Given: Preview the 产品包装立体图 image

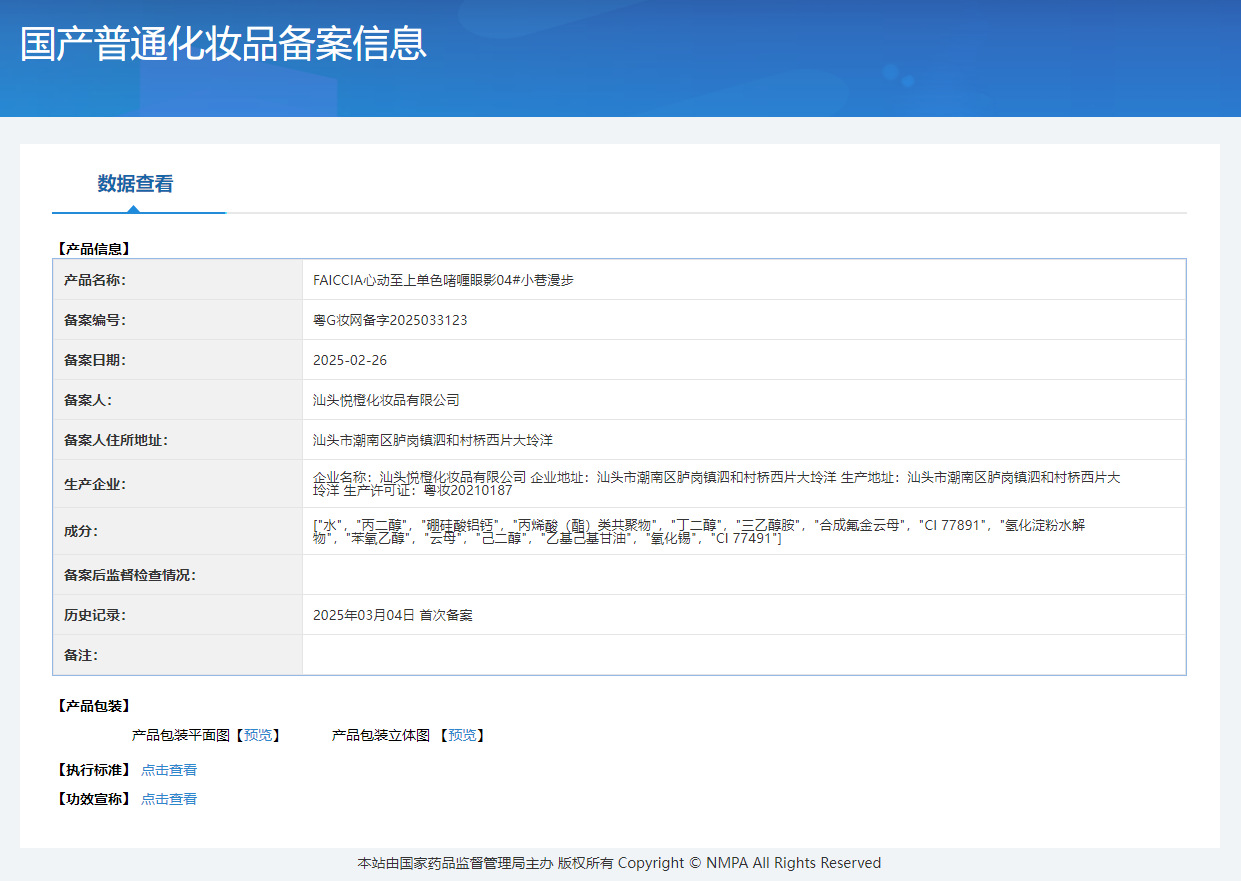Looking at the screenshot, I should 461,735.
